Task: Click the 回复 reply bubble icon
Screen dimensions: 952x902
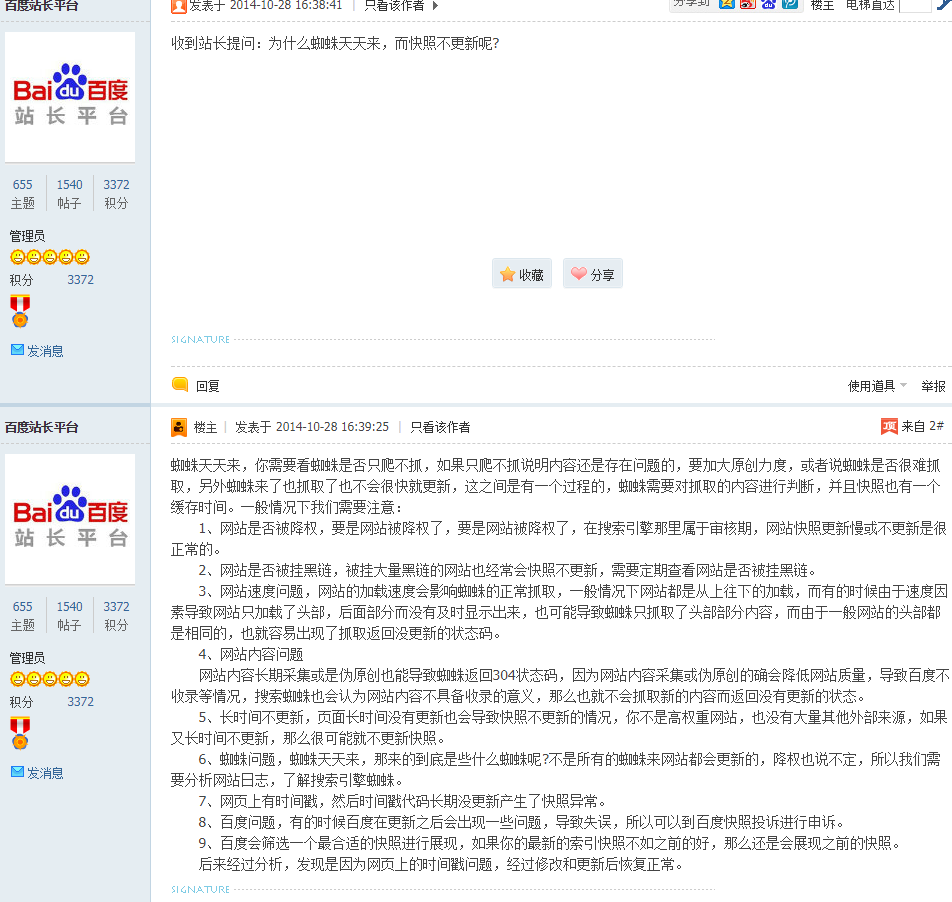Action: pos(181,385)
